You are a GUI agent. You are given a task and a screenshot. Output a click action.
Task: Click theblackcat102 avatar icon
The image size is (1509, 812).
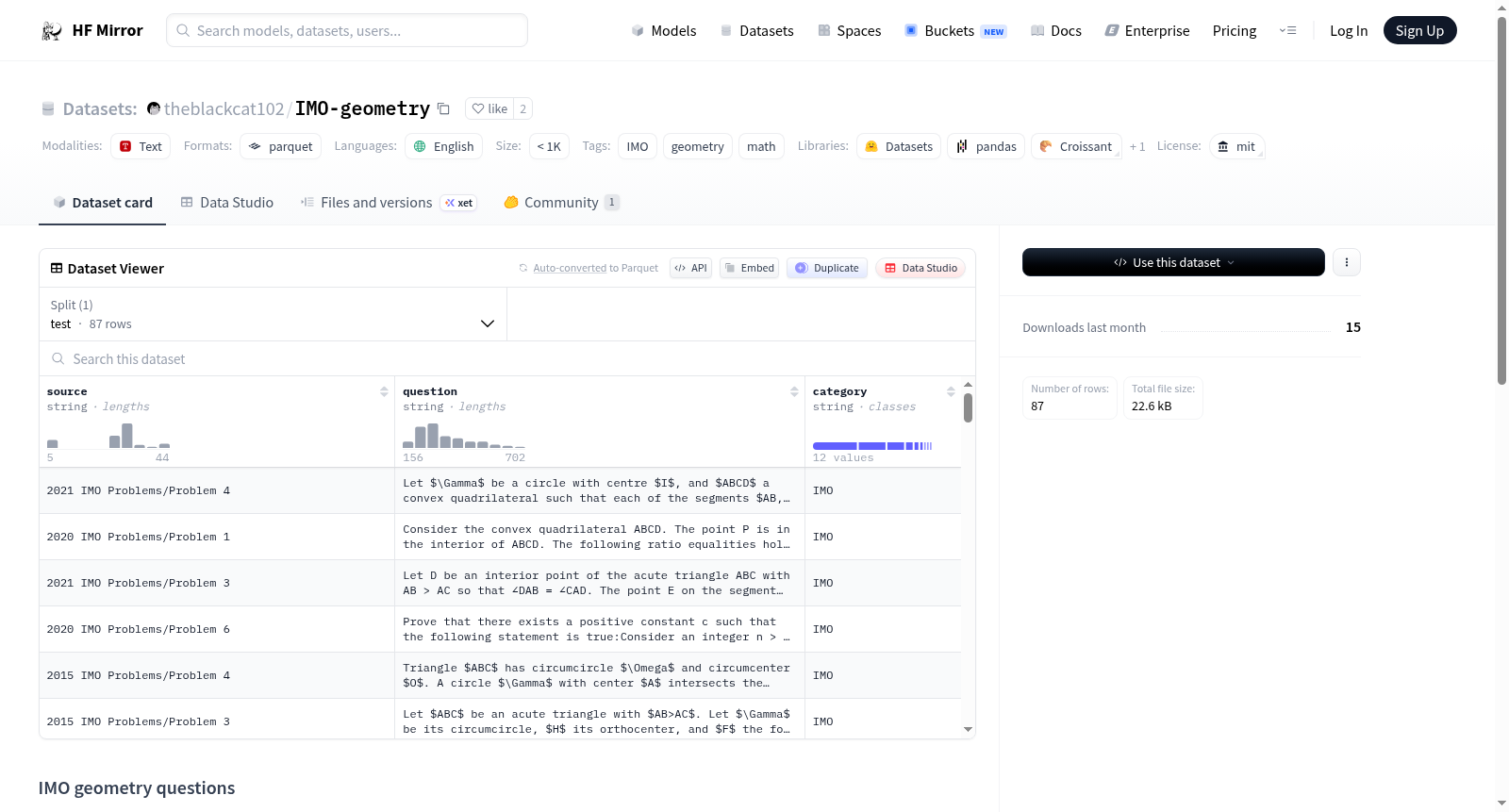pyautogui.click(x=154, y=108)
